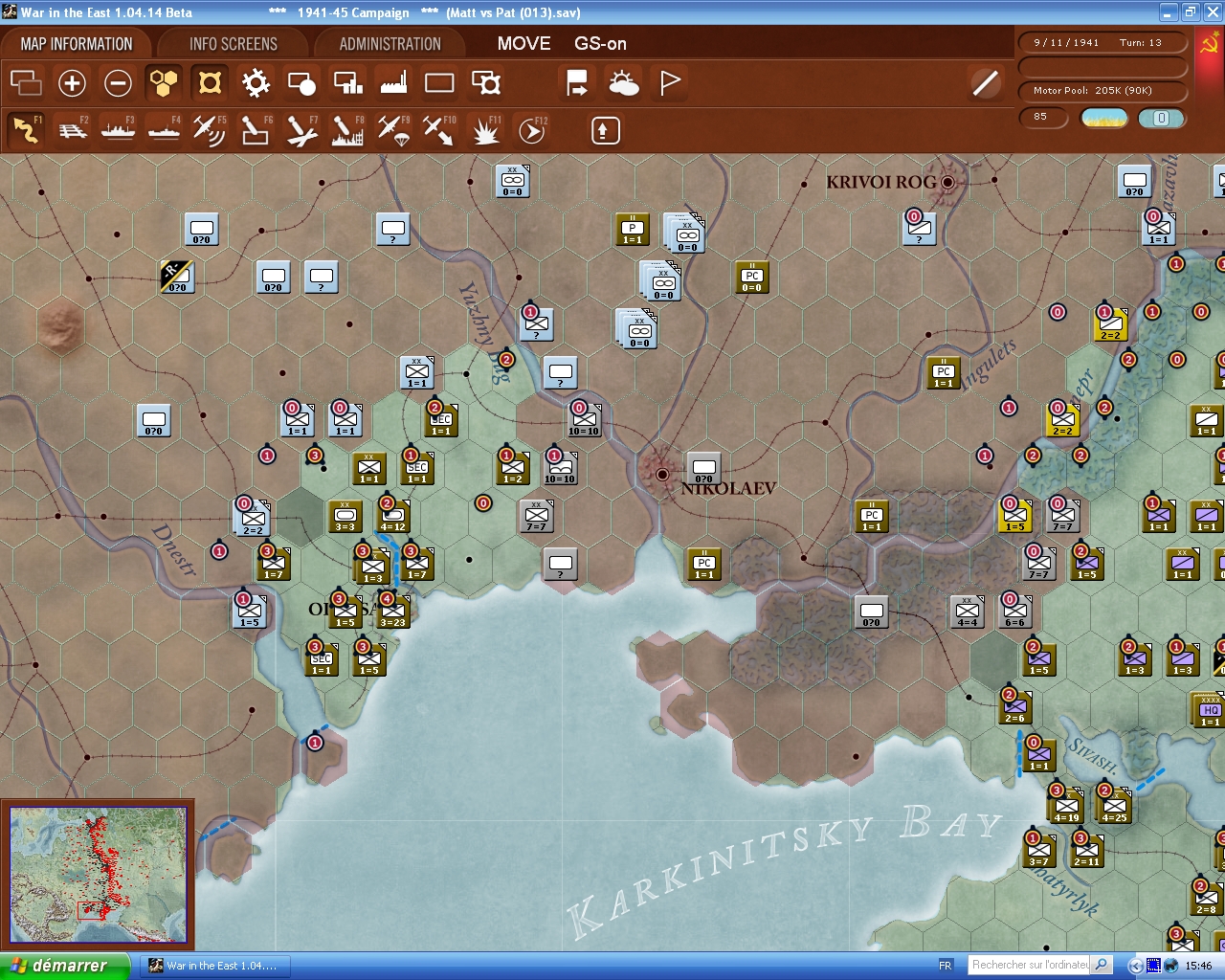Click the Soviet hammer and sickle flag
The height and width of the screenshot is (980, 1225).
coord(1209,44)
